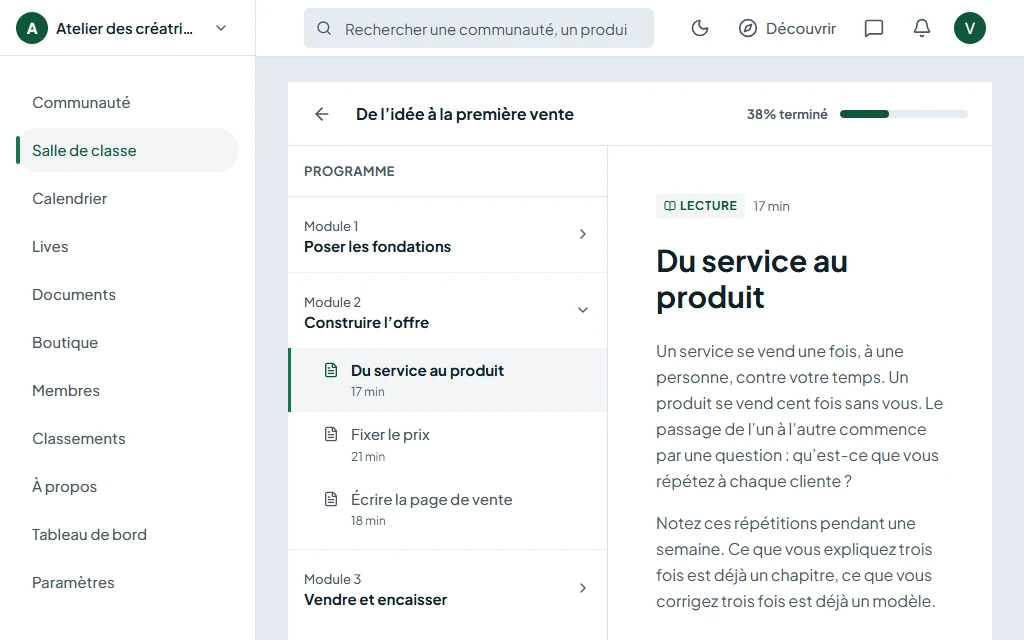The width and height of the screenshot is (1024, 640).
Task: Open the Écrire la page de vente lesson
Action: tap(448, 509)
